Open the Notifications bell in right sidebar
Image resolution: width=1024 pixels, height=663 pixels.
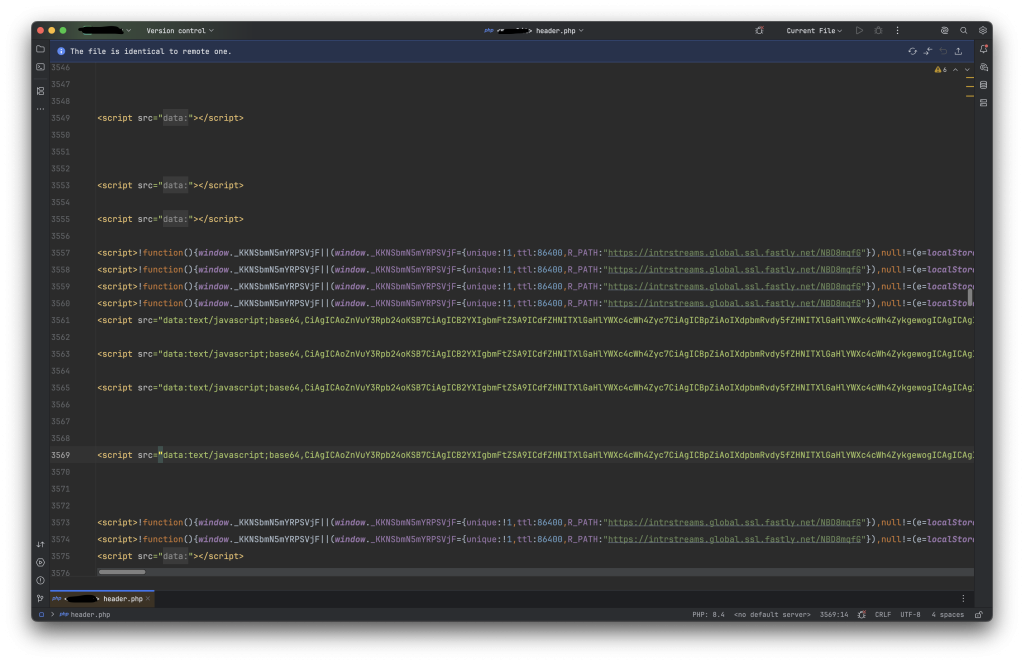984,49
